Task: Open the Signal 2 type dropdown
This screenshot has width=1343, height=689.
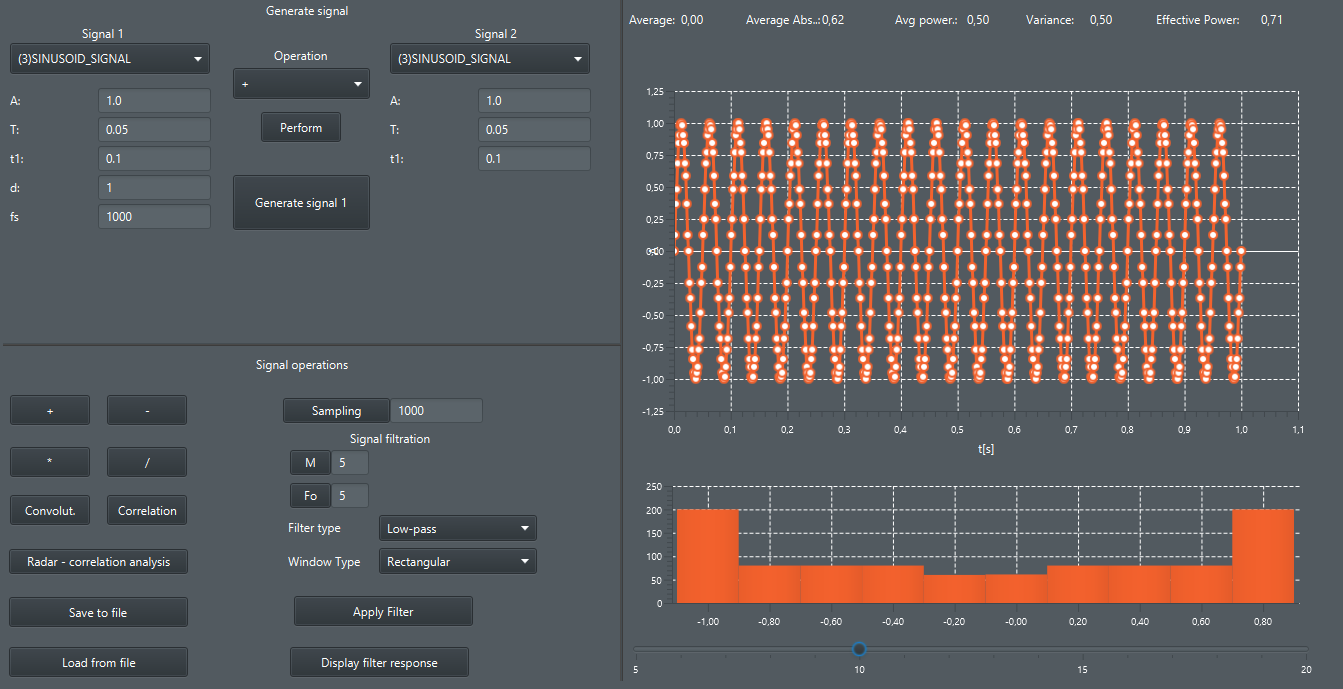Action: [x=489, y=58]
